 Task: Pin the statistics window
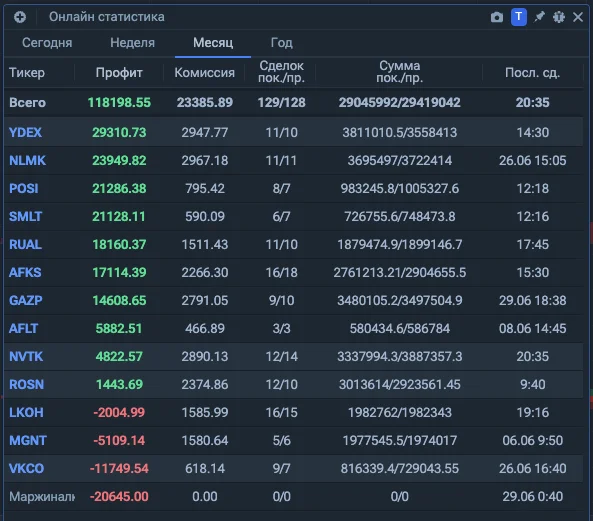tap(539, 17)
